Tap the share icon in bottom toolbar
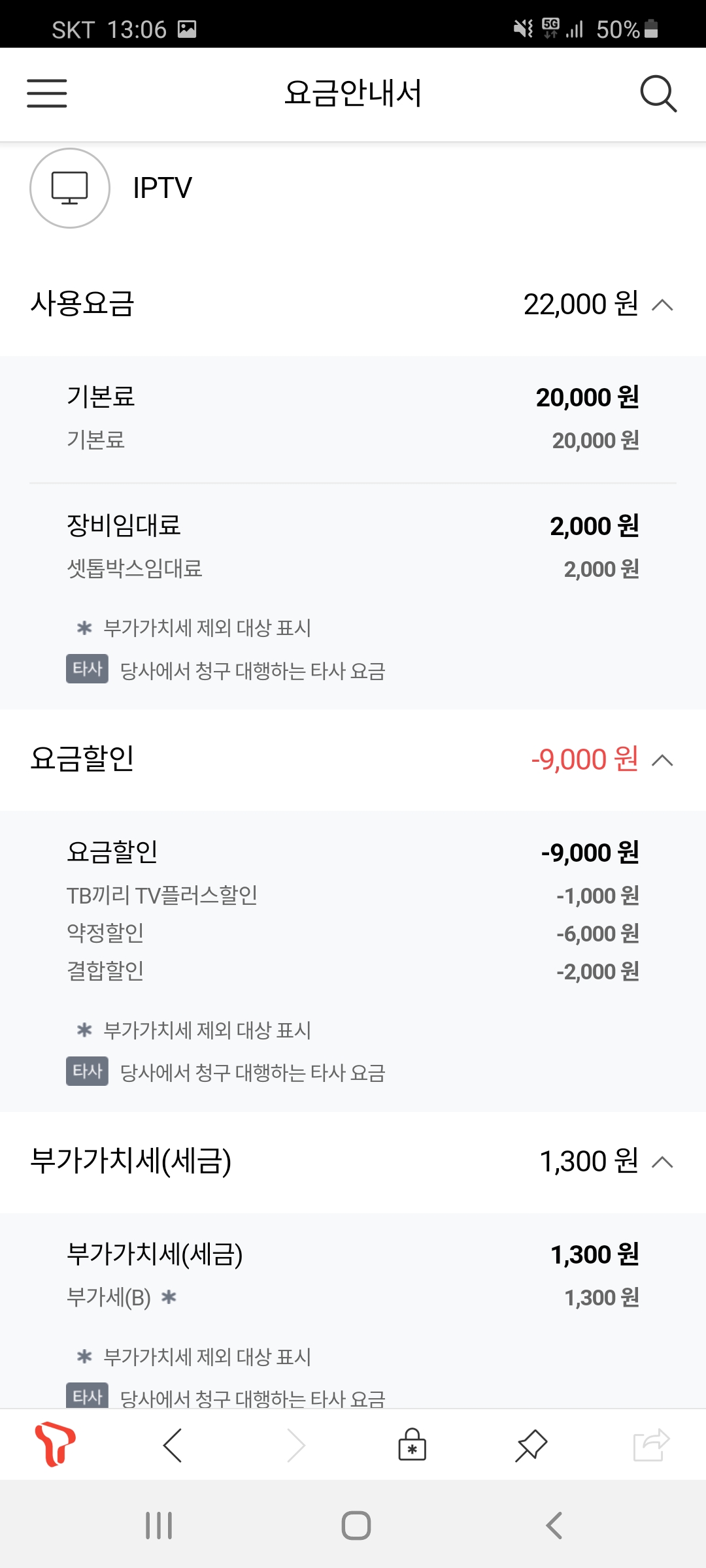 (651, 1445)
